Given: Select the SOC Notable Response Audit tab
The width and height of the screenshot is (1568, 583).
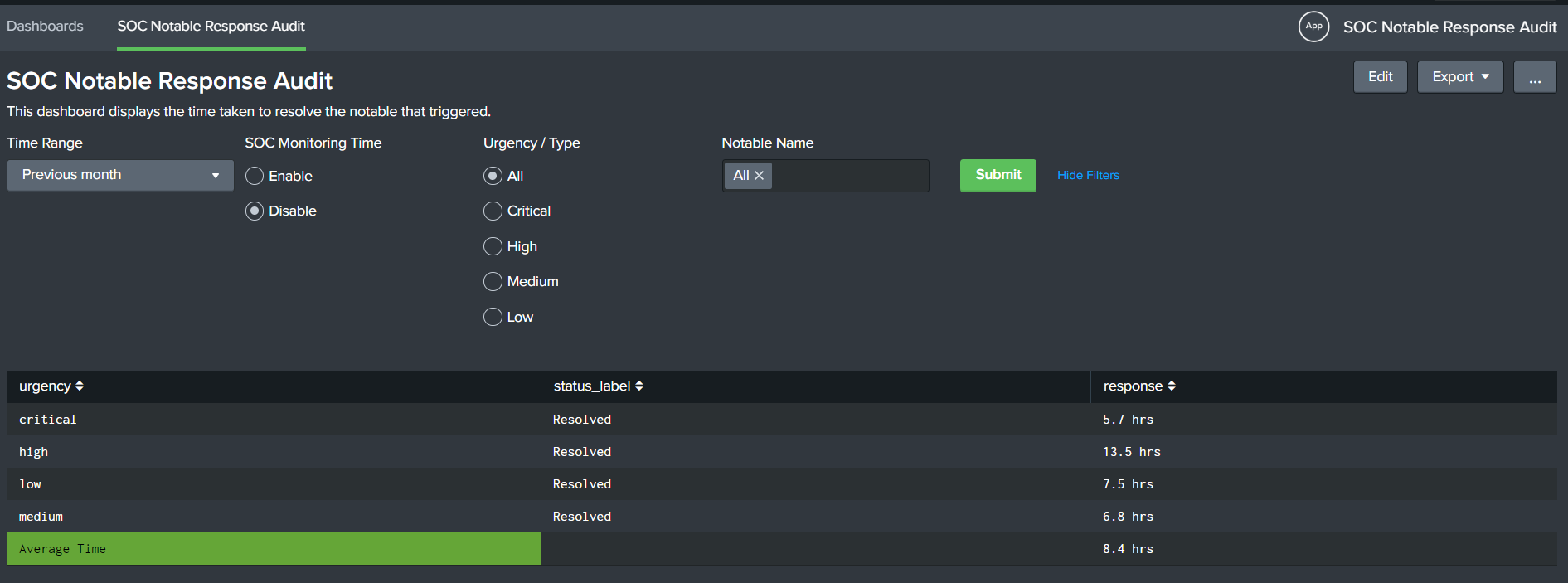Looking at the screenshot, I should click(x=211, y=26).
